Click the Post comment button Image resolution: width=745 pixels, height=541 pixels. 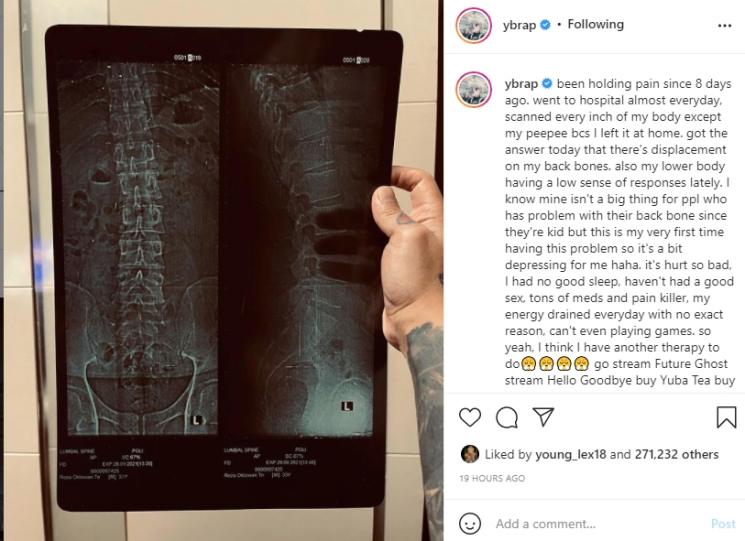(723, 524)
